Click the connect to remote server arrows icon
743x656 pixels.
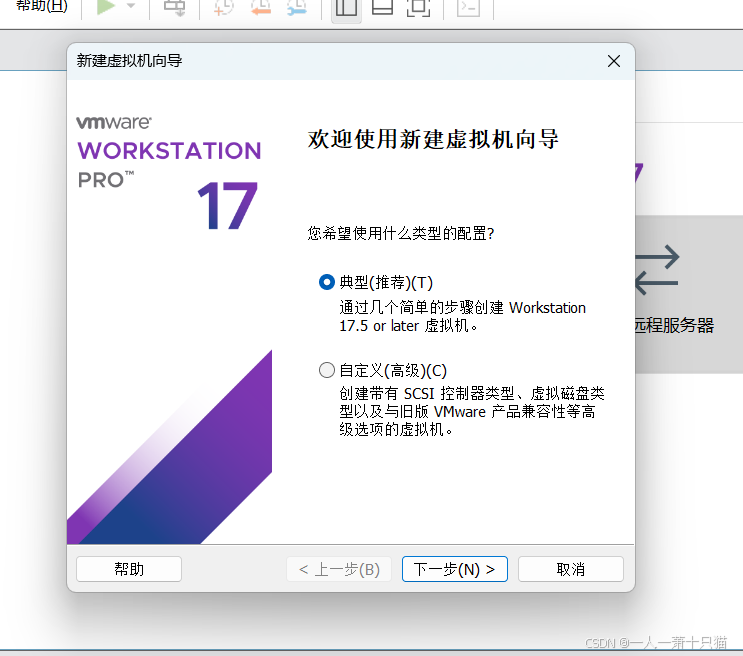coord(657,270)
